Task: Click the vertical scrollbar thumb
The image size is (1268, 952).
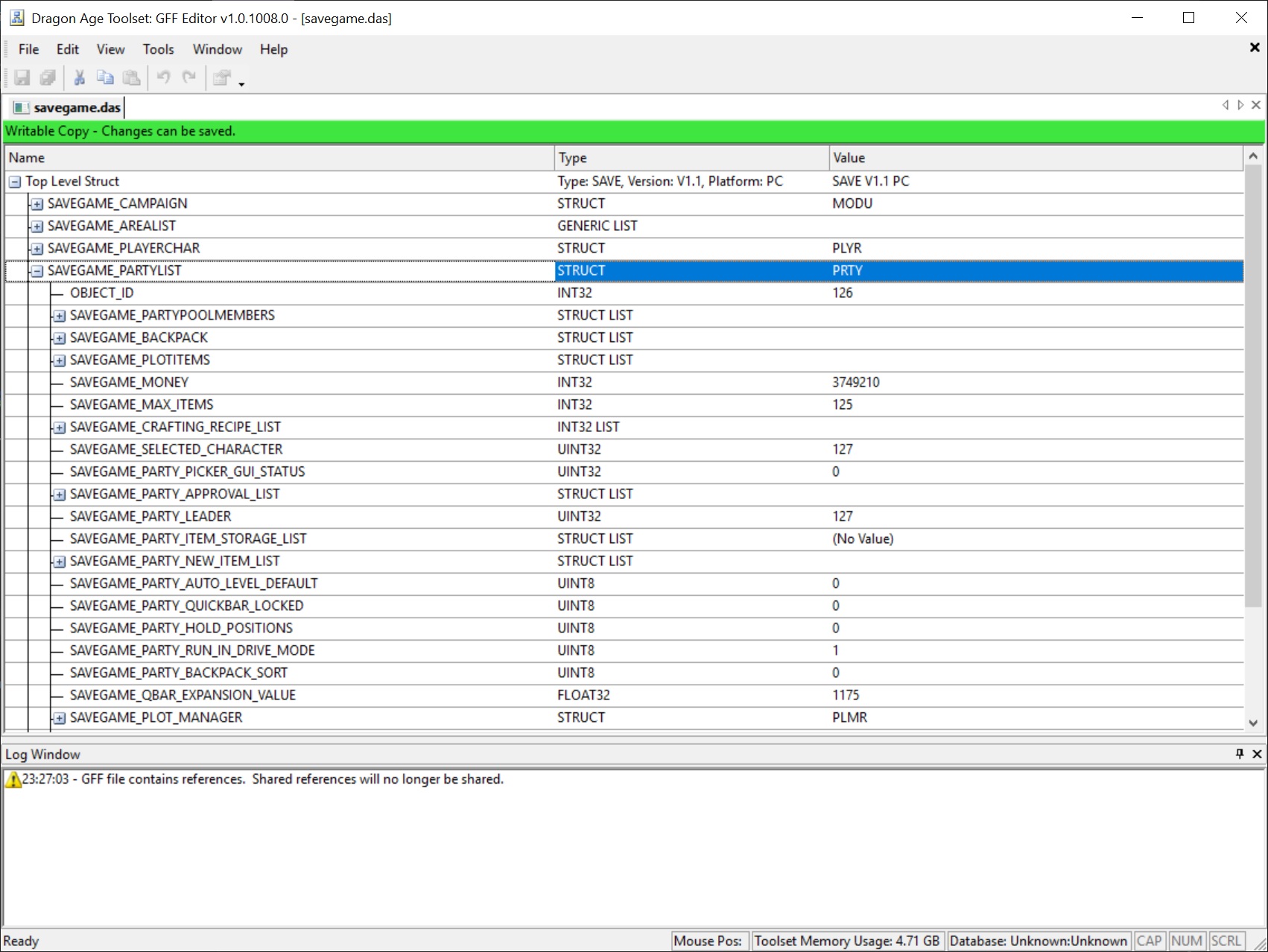Action: click(1252, 386)
